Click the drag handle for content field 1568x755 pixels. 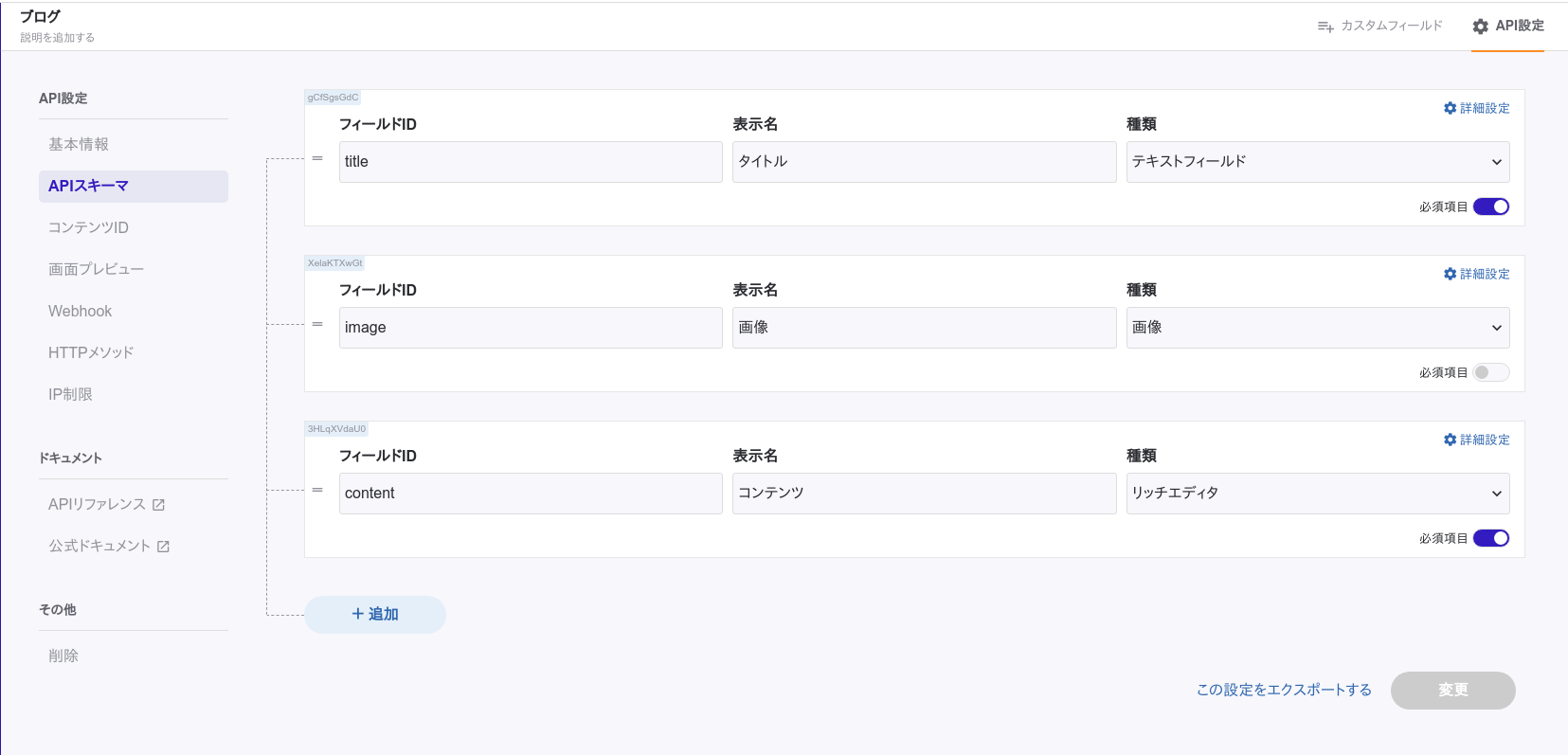(317, 490)
